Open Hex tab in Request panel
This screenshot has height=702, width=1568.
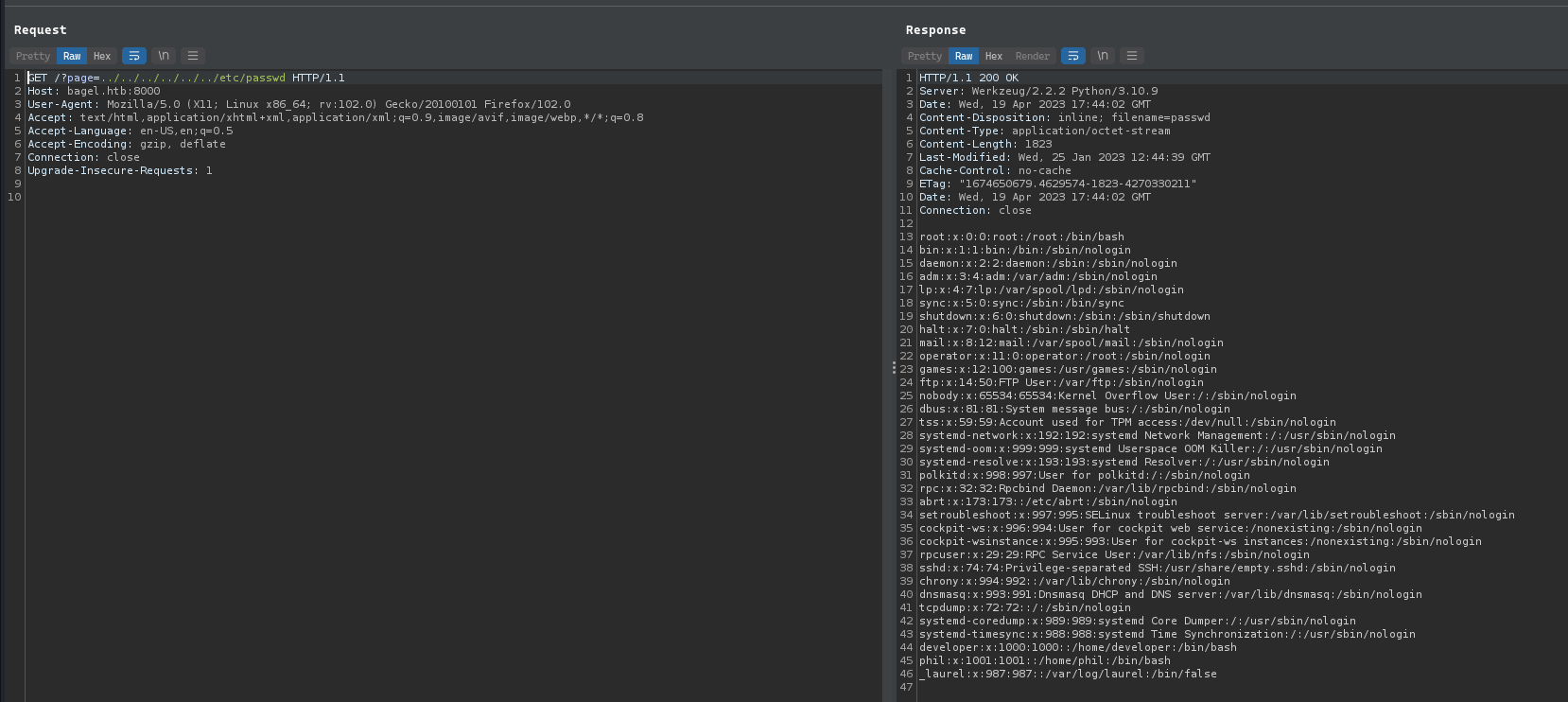(x=102, y=56)
